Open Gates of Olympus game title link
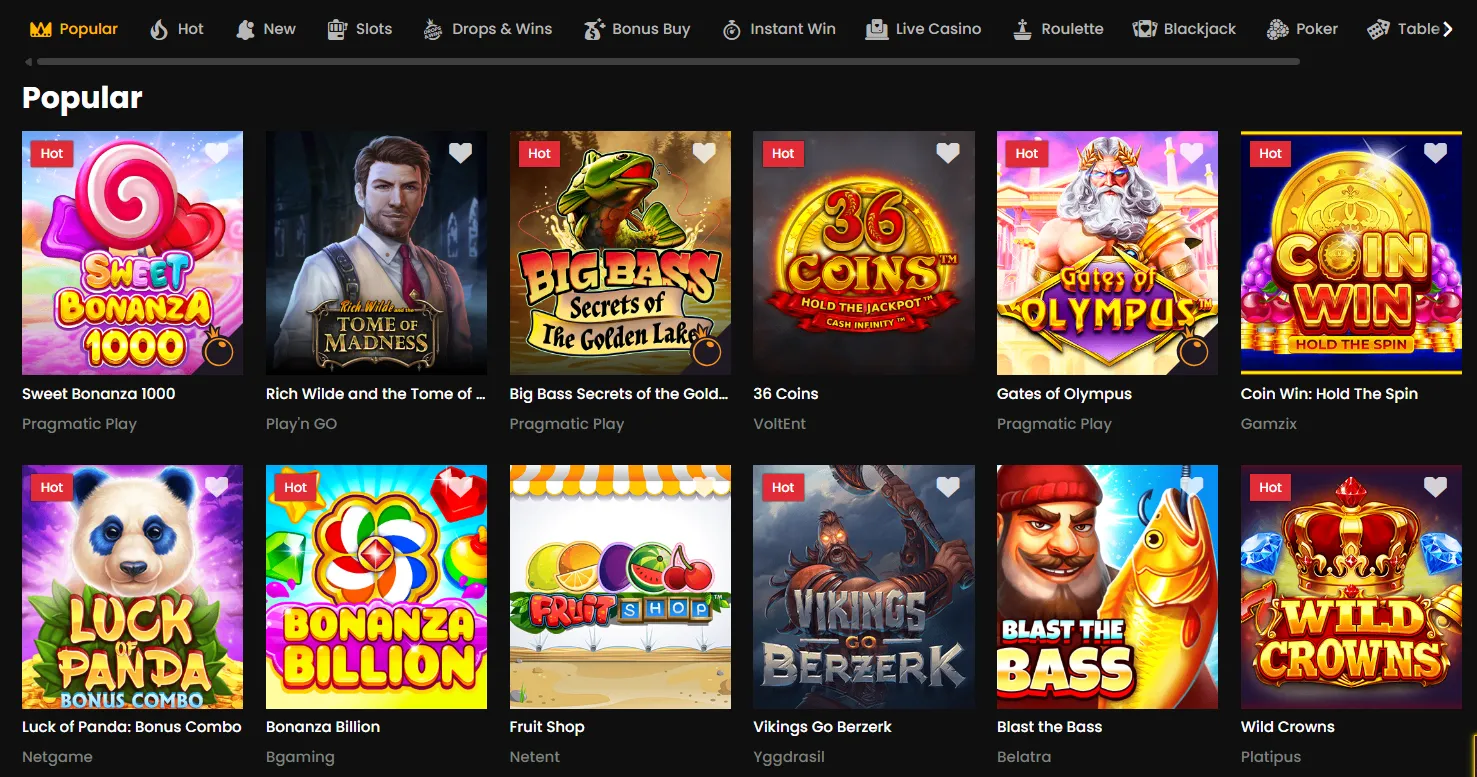The width and height of the screenshot is (1477, 777). 1064,394
